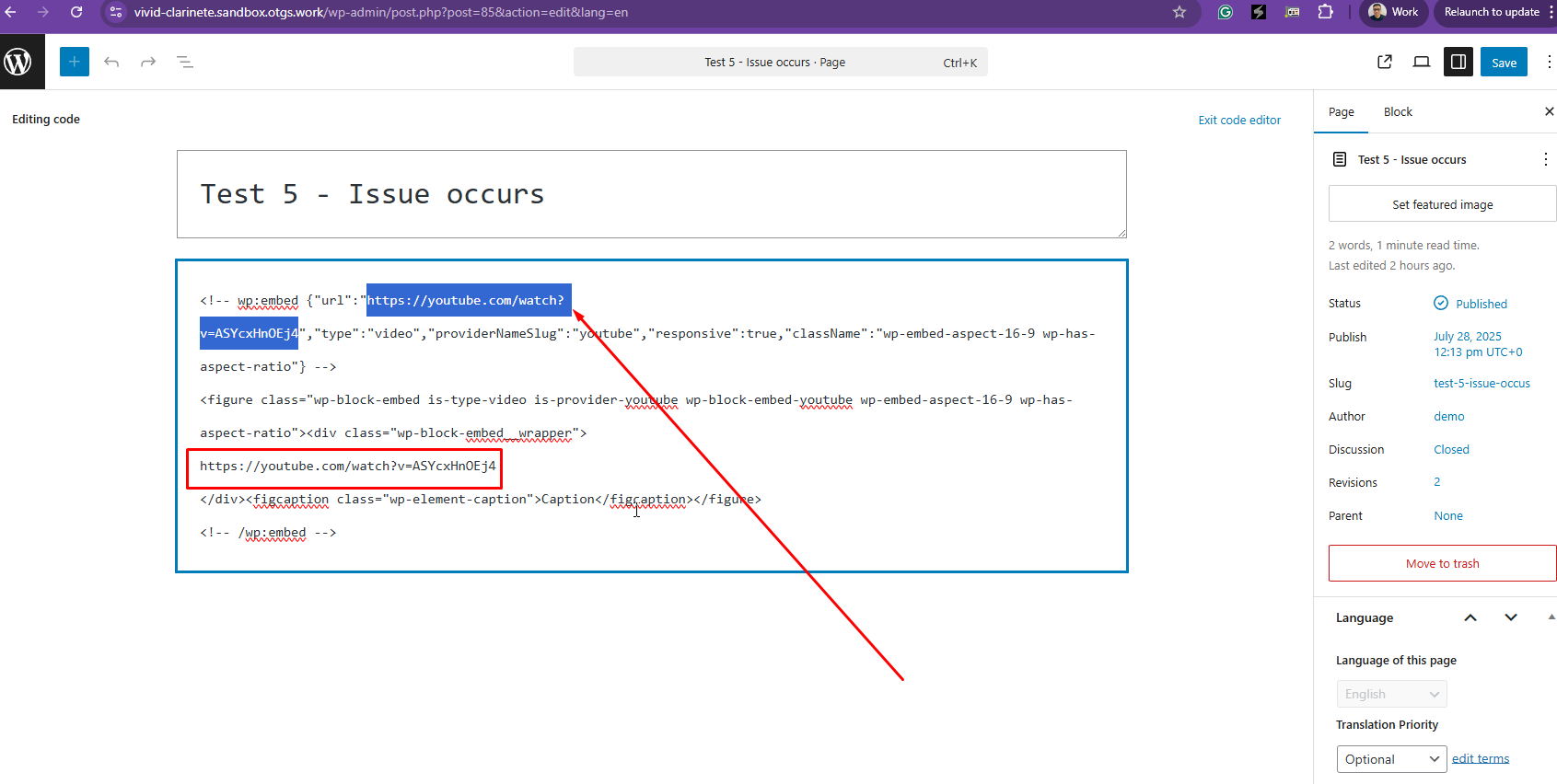This screenshot has width=1557, height=784.
Task: Reload the browser page
Action: (x=76, y=12)
